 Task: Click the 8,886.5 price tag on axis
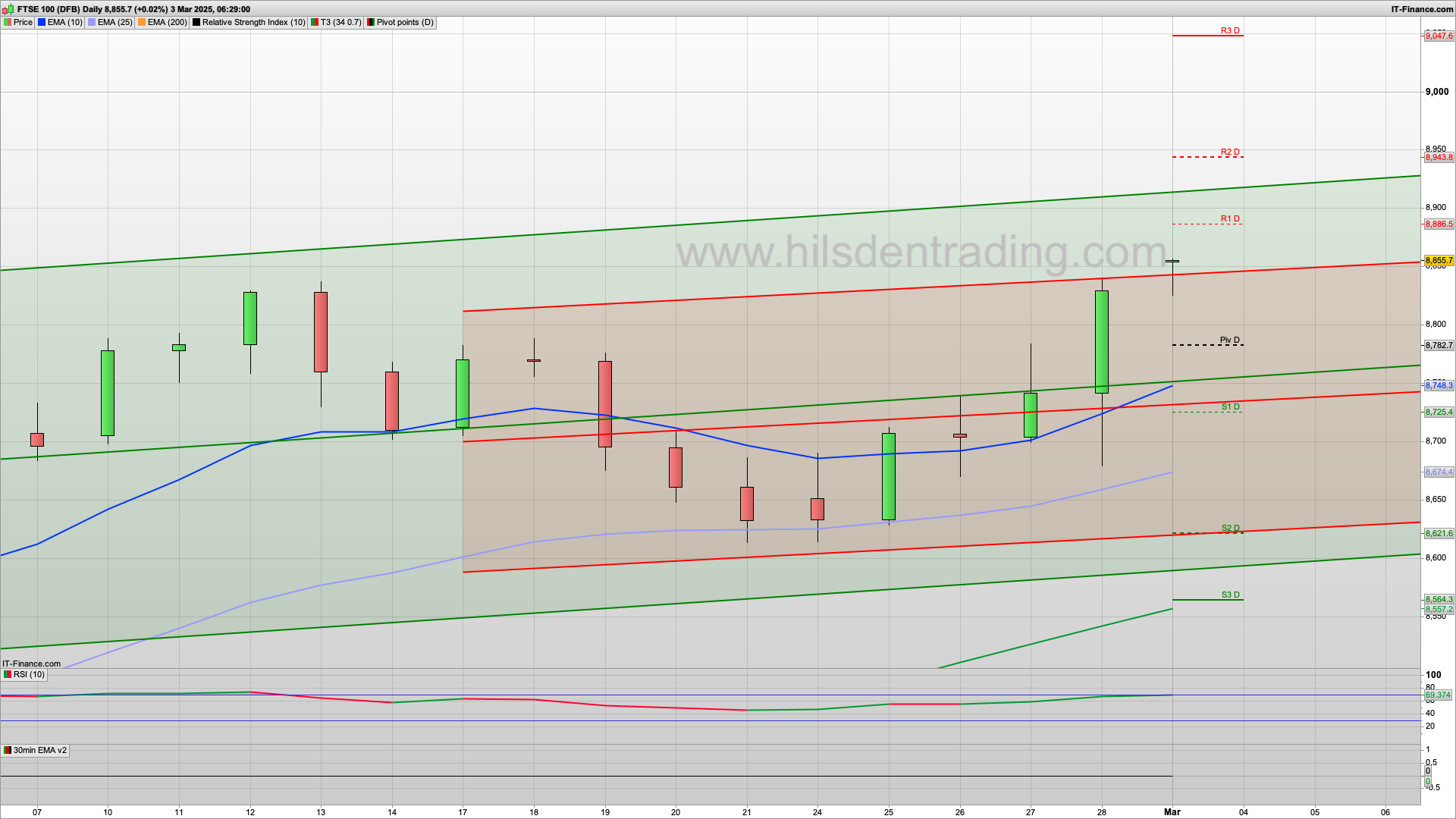click(x=1439, y=224)
